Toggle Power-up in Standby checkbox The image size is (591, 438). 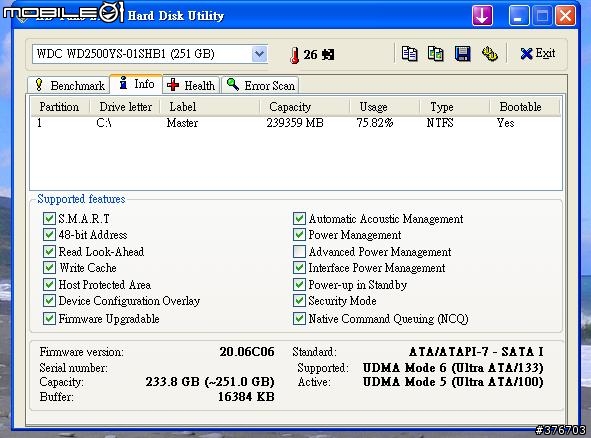[299, 285]
